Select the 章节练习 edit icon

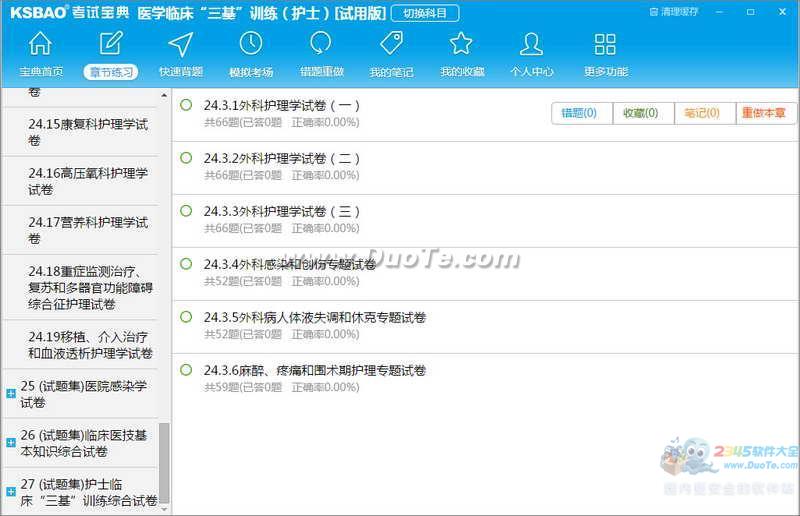[111, 43]
